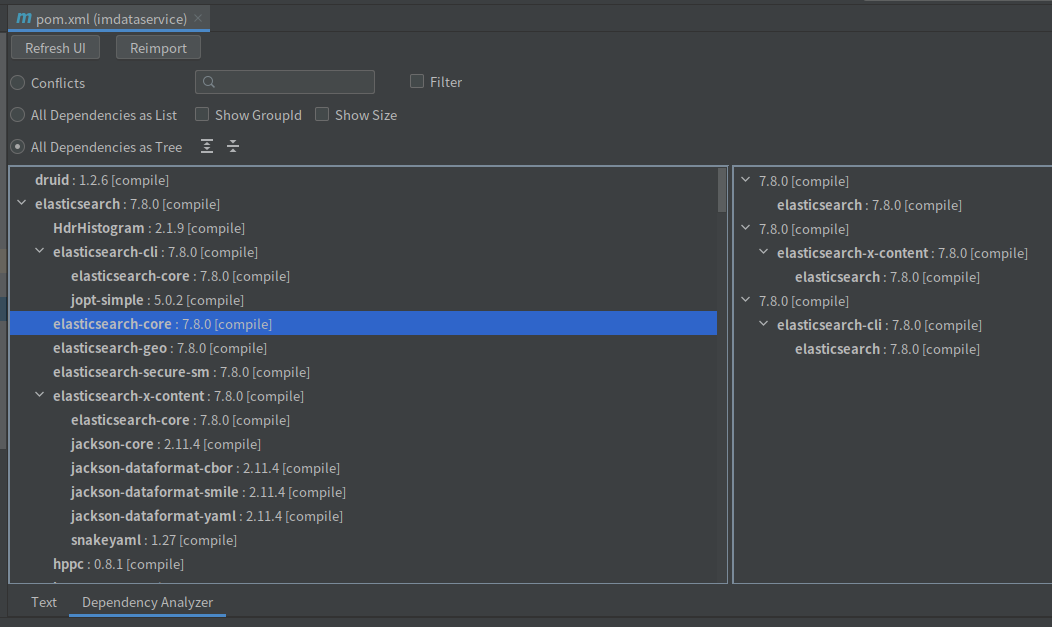Toggle the Show Size checkbox
The image size is (1052, 627).
tap(322, 114)
